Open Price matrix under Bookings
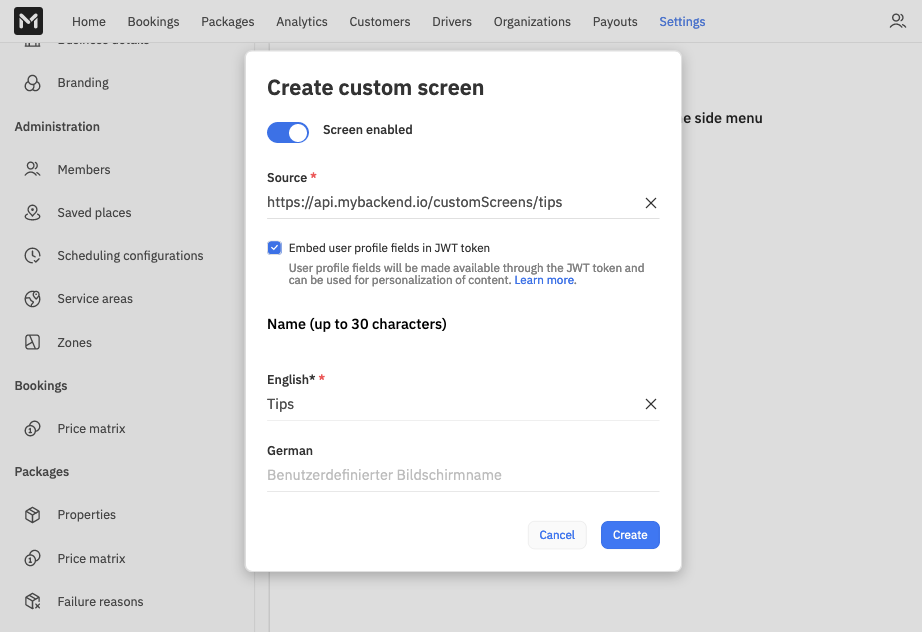 pos(91,429)
